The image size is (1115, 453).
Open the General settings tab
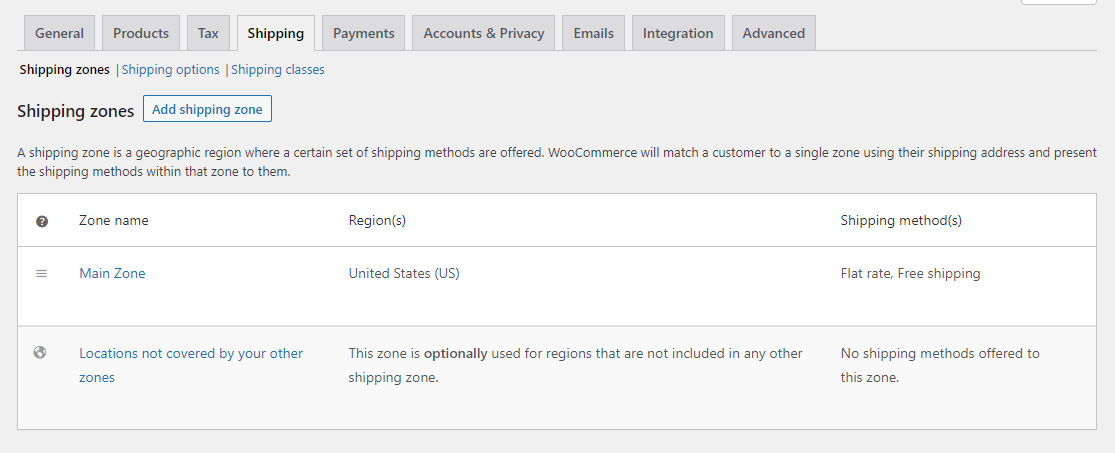(x=59, y=33)
